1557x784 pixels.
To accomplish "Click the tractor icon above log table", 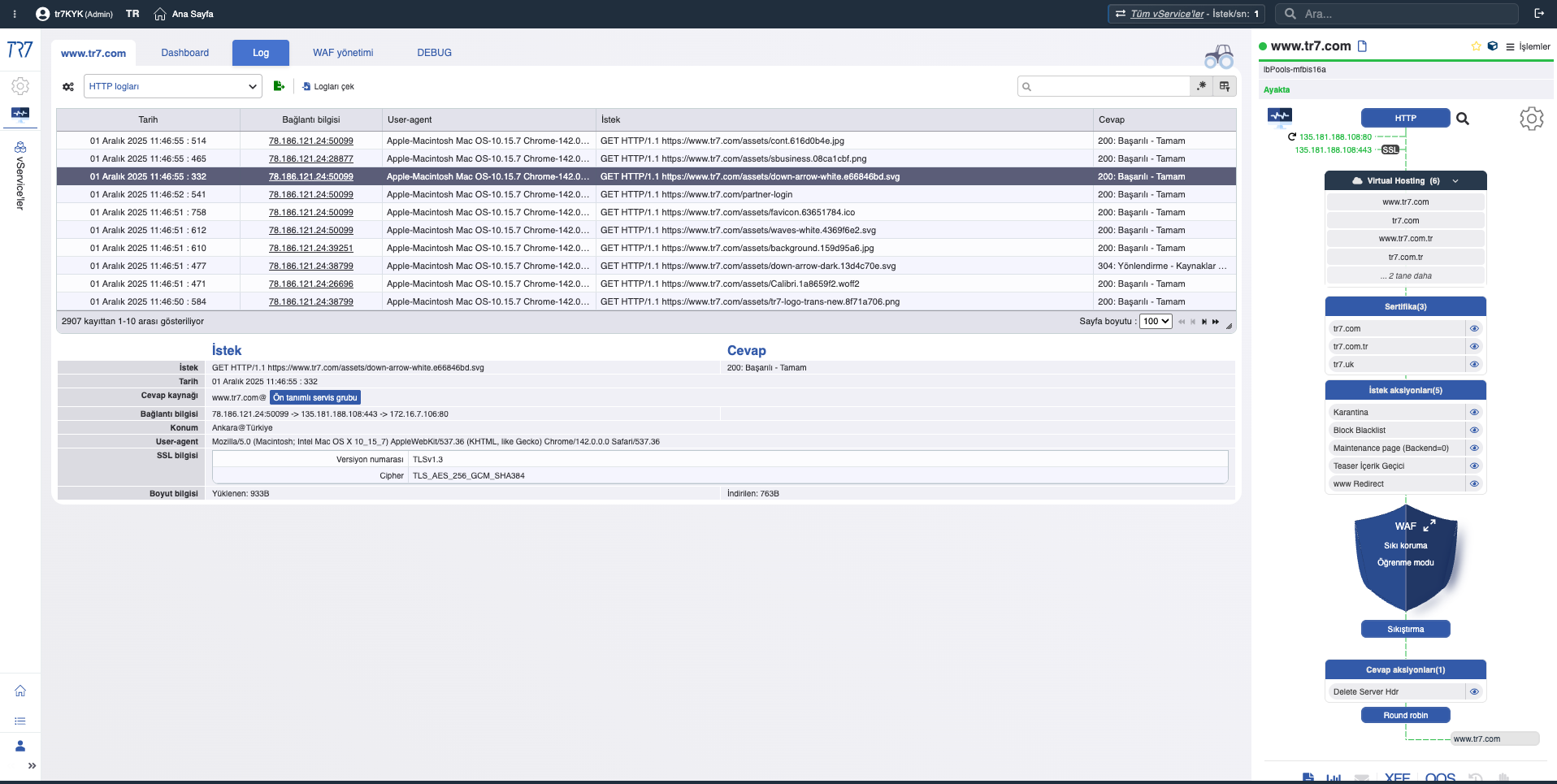I will tap(1219, 56).
